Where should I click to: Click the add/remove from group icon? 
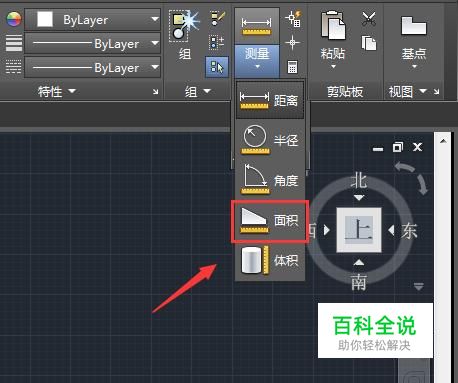point(217,42)
